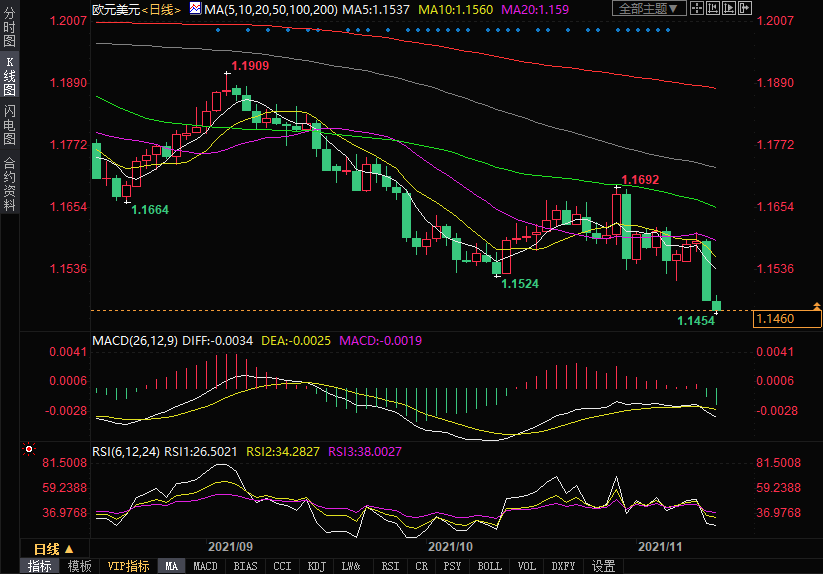Select the 指标 tab in the bottom bar
The height and width of the screenshot is (574, 823).
tap(39, 566)
